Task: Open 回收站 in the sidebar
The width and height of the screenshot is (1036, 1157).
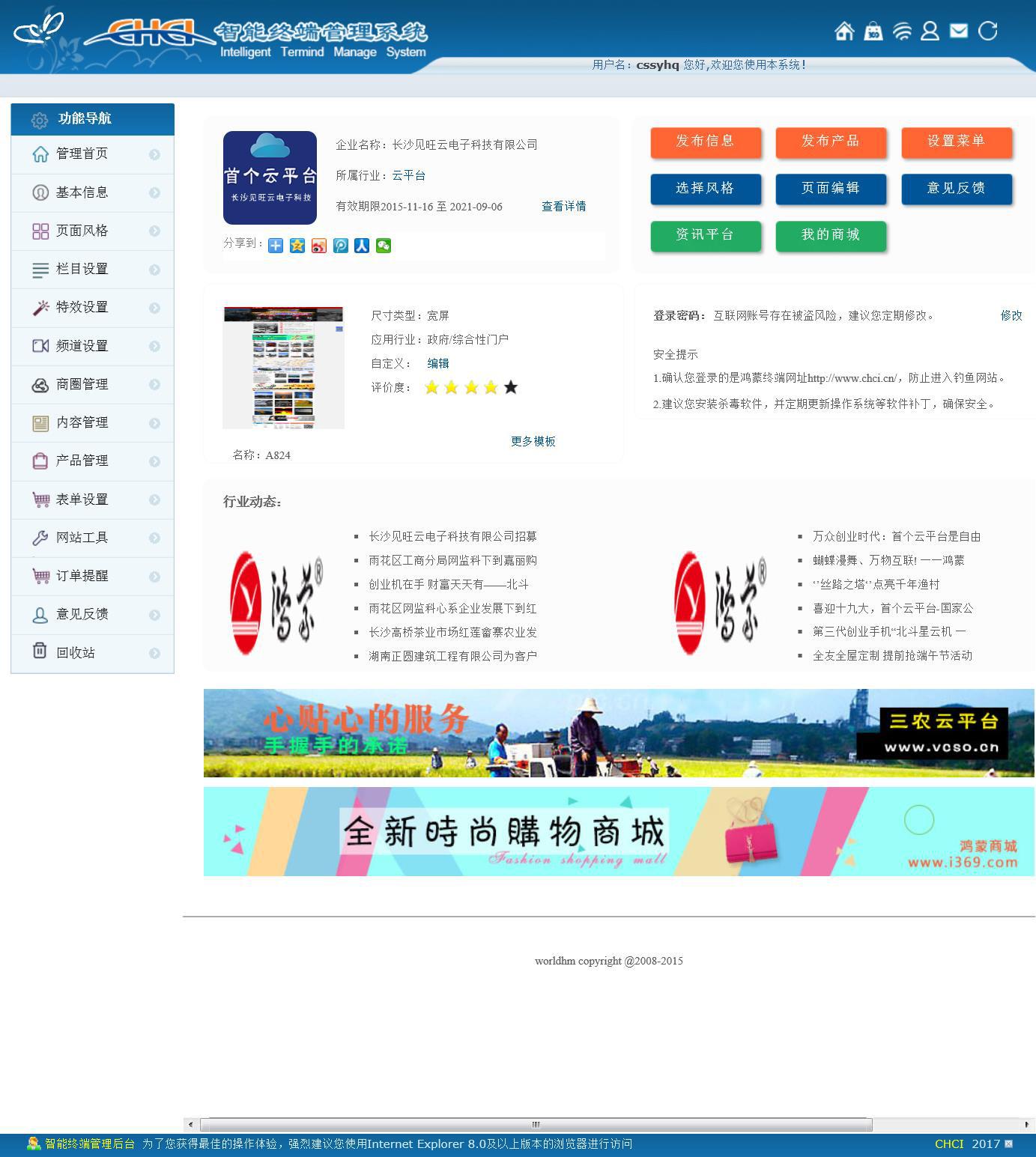Action: 76,652
